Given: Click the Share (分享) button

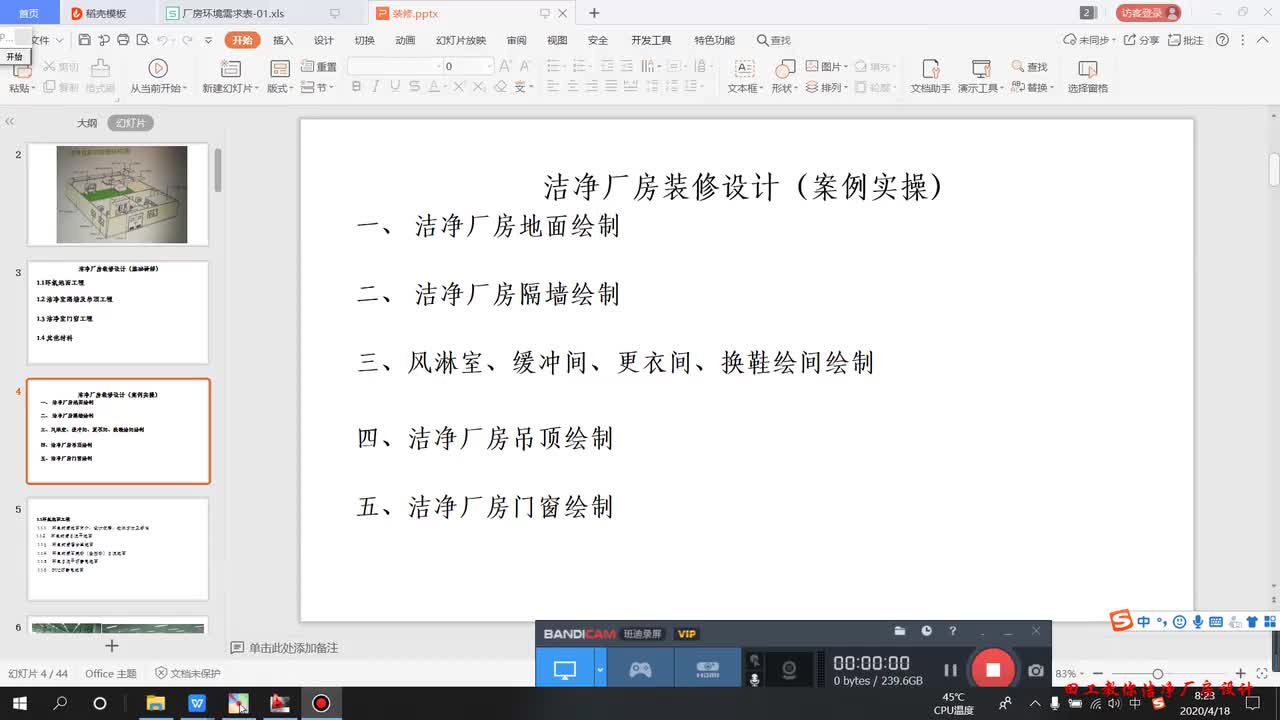Looking at the screenshot, I should (x=1142, y=40).
